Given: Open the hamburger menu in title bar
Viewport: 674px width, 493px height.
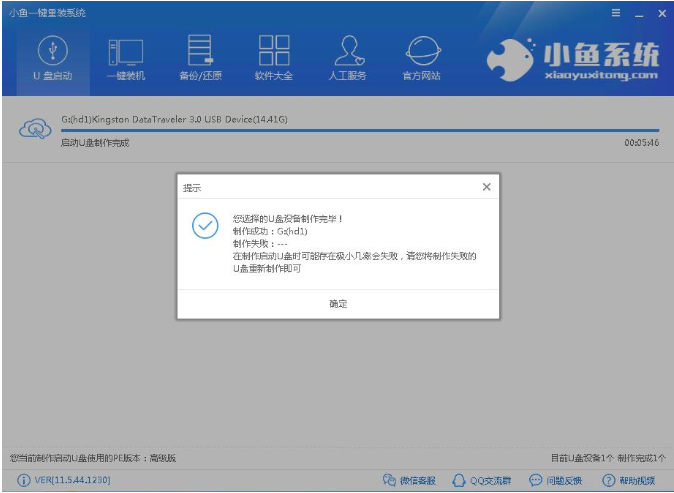Looking at the screenshot, I should click(x=616, y=13).
